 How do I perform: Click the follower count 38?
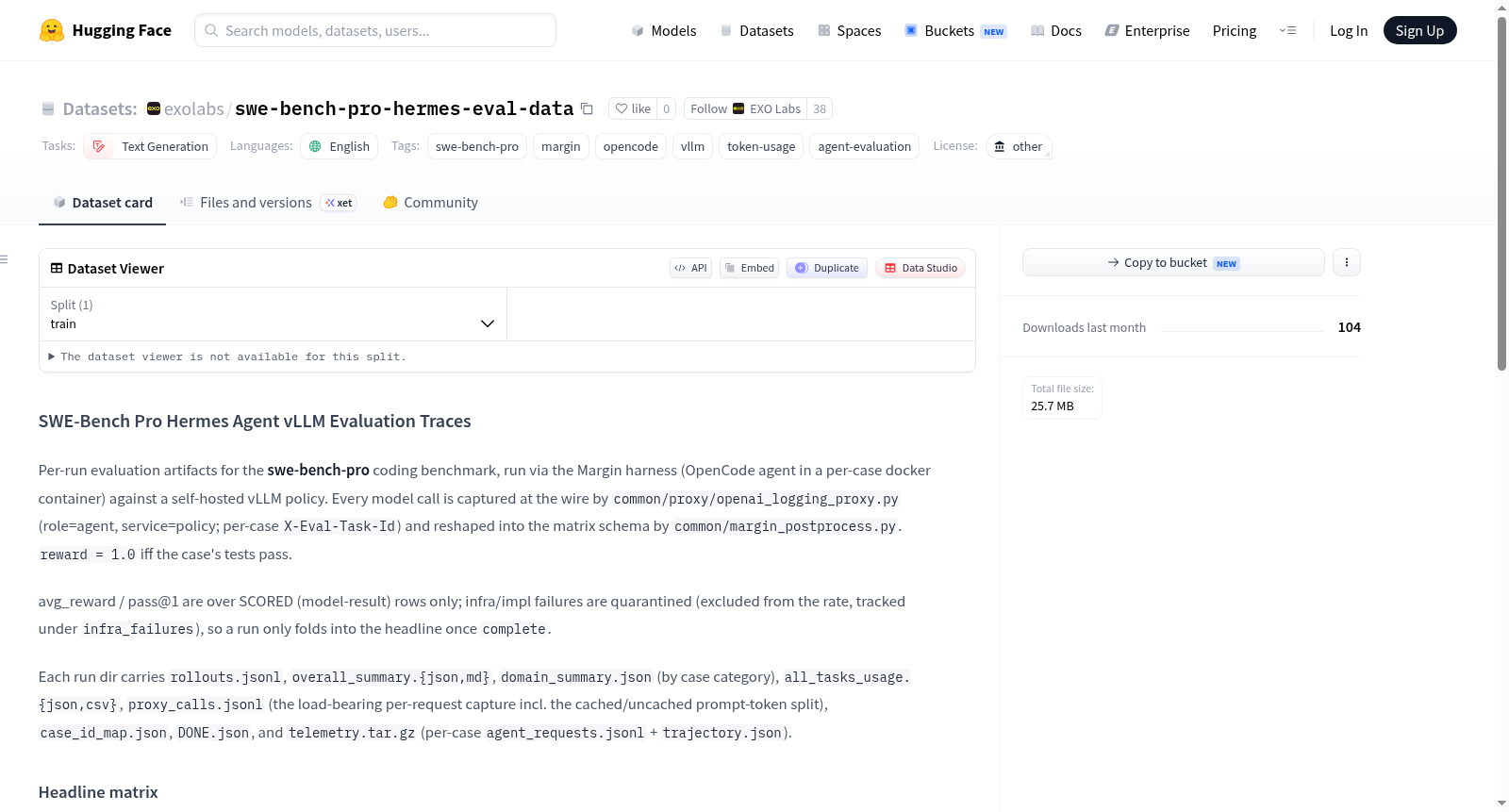[x=820, y=108]
